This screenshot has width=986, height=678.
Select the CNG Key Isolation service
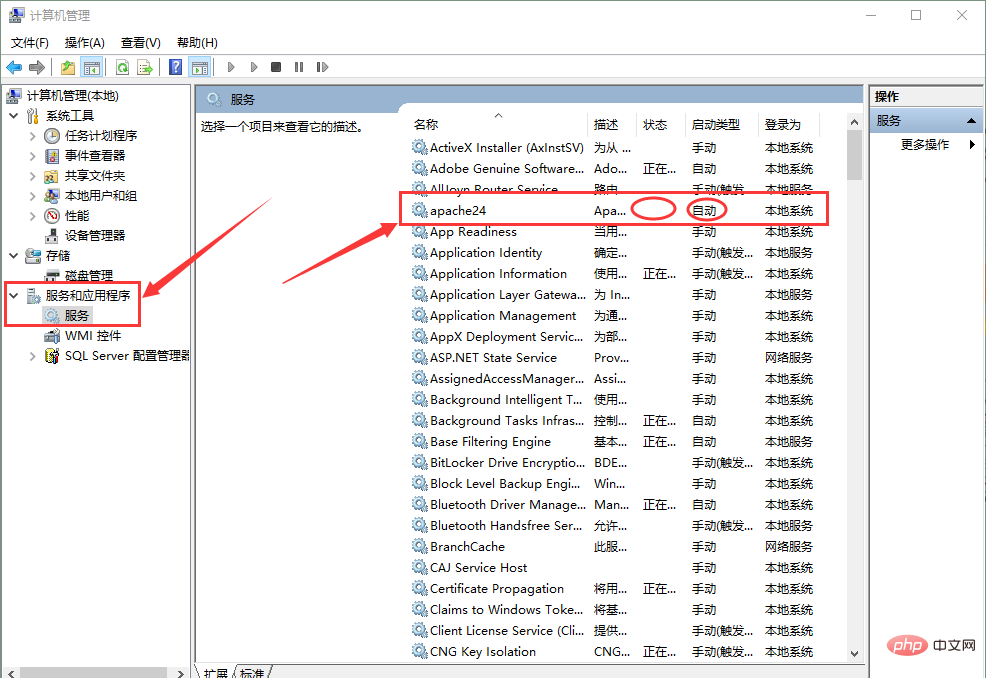click(x=613, y=652)
